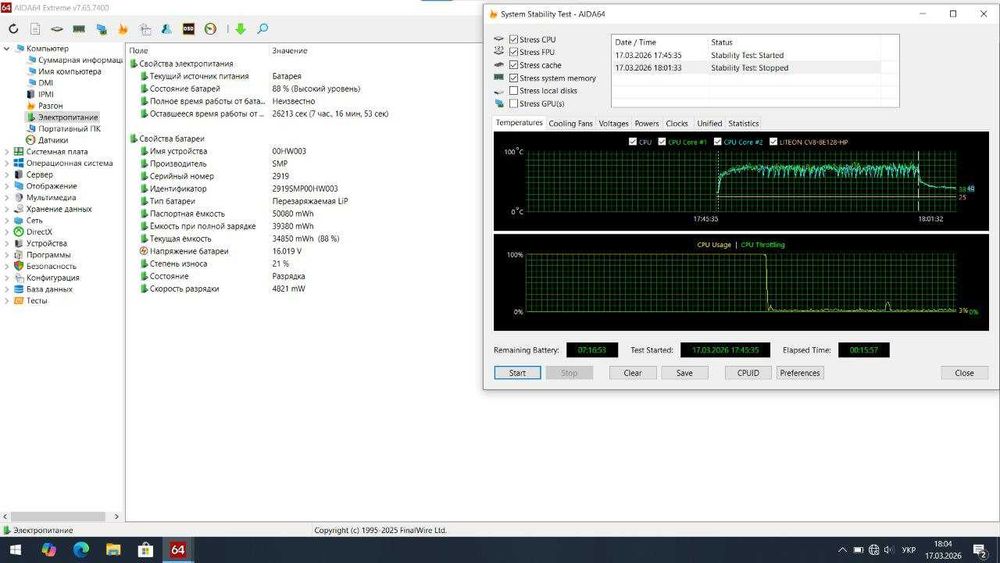Click the magnifier search toolbar icon
The width and height of the screenshot is (1000, 563).
click(262, 29)
